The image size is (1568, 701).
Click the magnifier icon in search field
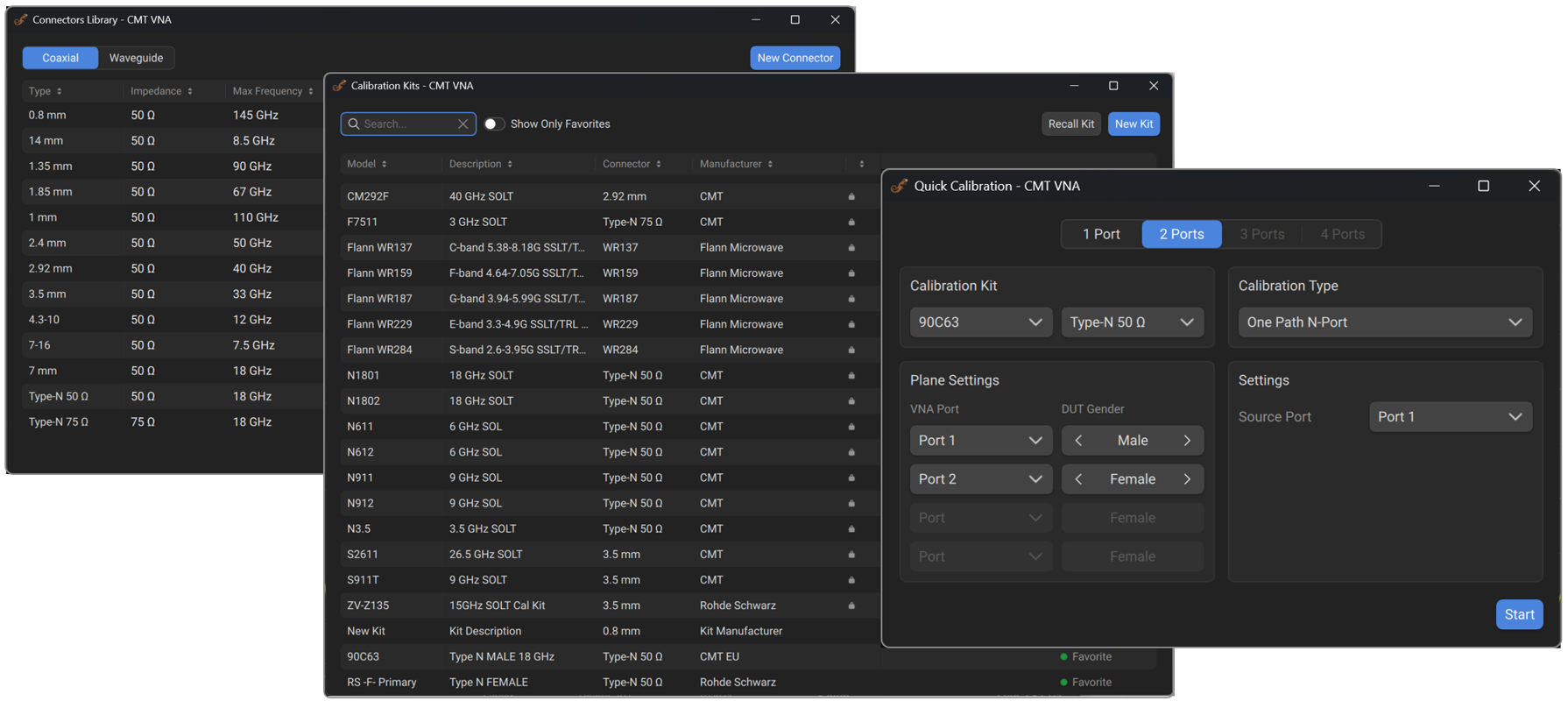354,124
